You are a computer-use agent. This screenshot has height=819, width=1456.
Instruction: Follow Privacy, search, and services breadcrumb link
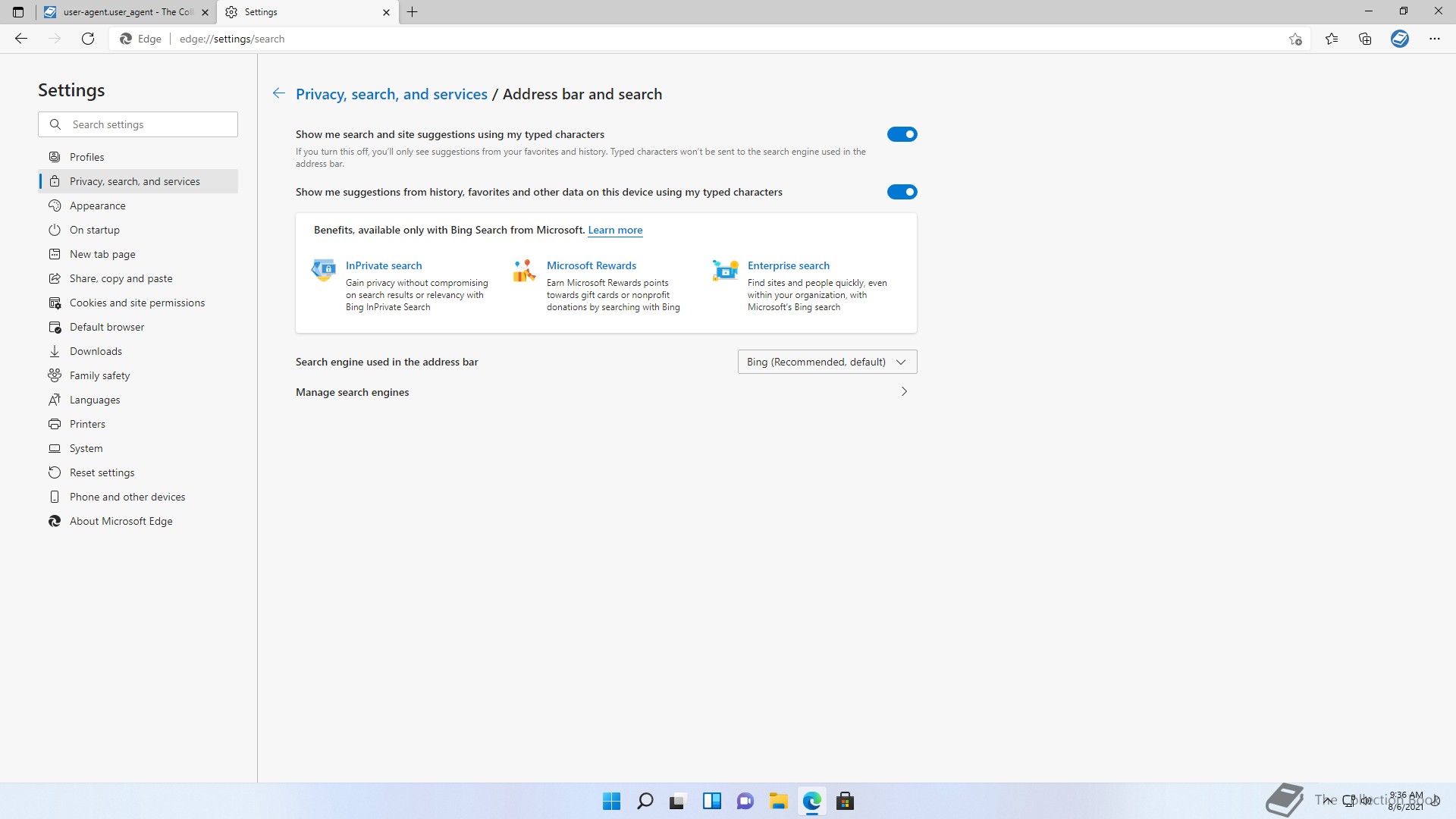(x=391, y=94)
